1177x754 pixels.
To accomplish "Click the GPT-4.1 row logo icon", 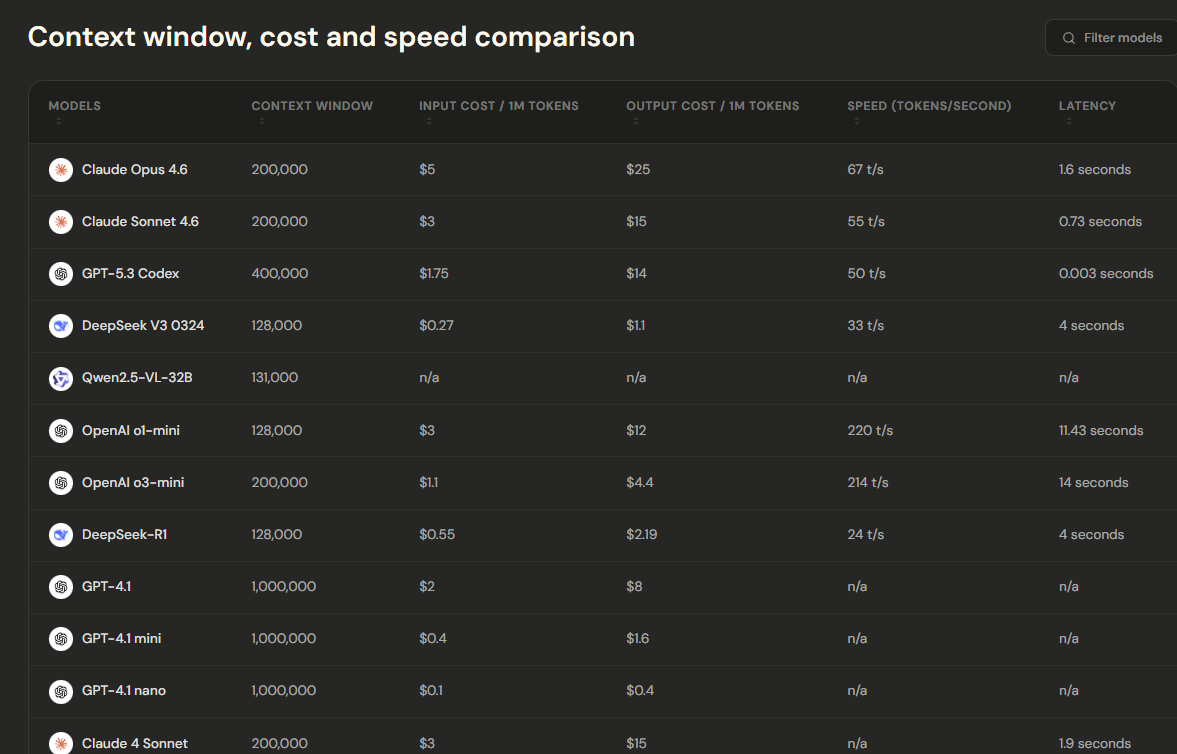I will coord(61,587).
